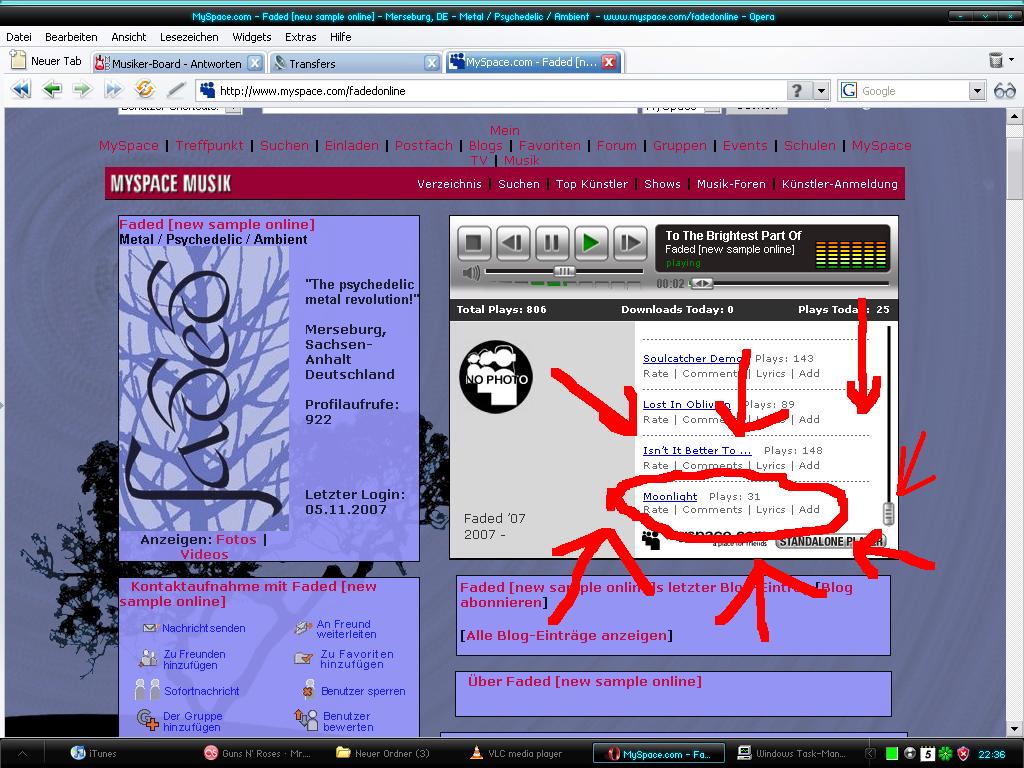Open the Bearbeiten menu

pos(71,37)
